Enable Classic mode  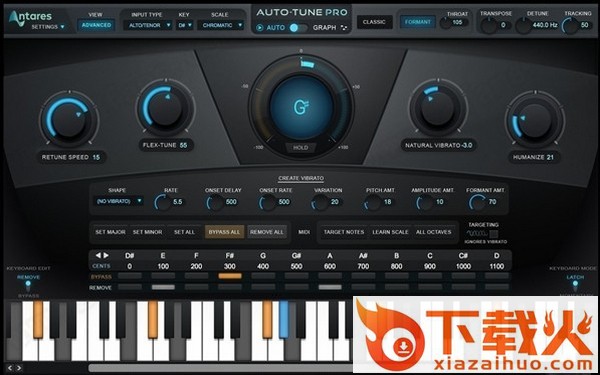[x=375, y=22]
